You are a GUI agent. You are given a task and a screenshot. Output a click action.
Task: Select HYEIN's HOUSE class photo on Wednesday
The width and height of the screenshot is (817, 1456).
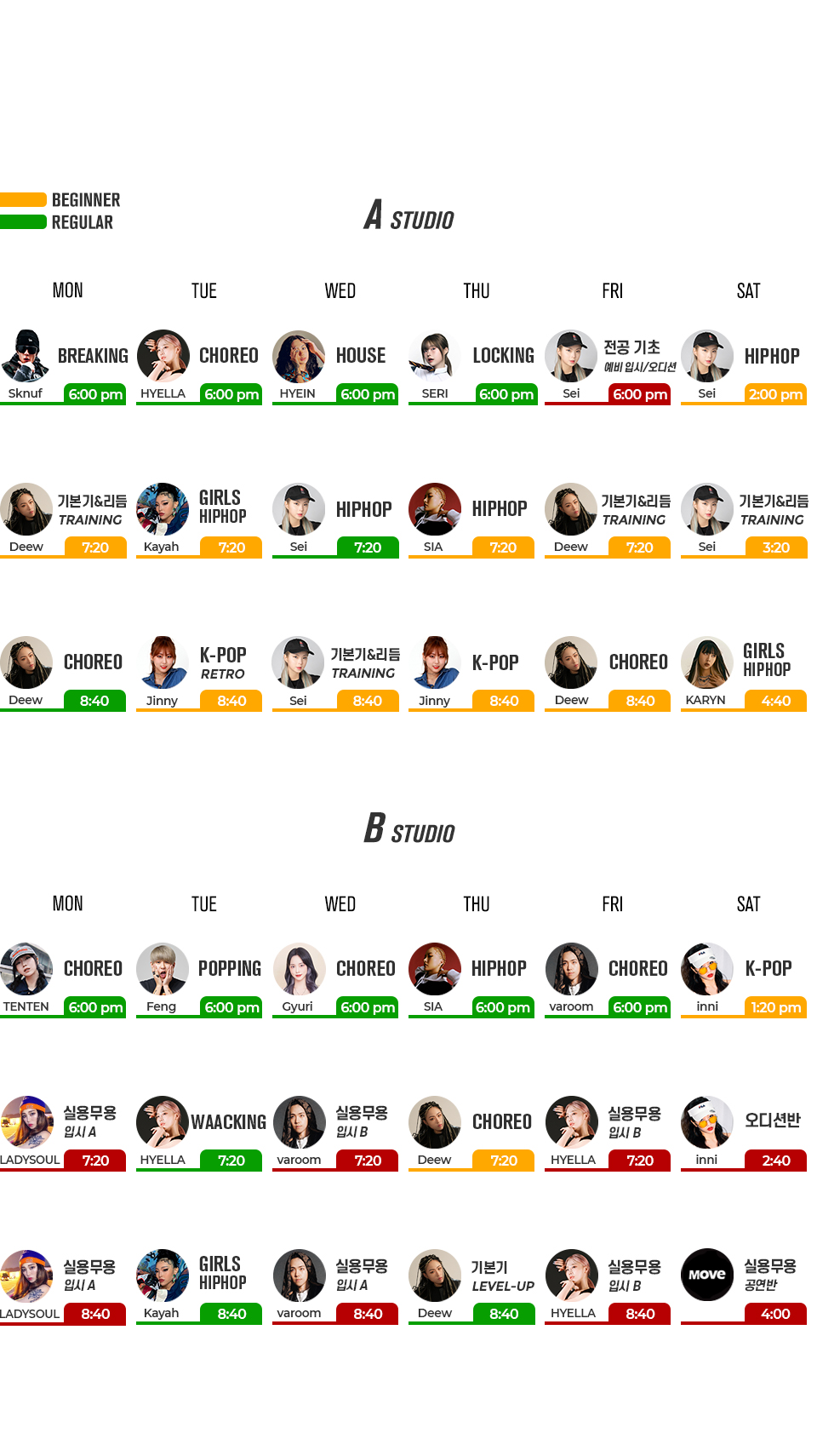(299, 356)
